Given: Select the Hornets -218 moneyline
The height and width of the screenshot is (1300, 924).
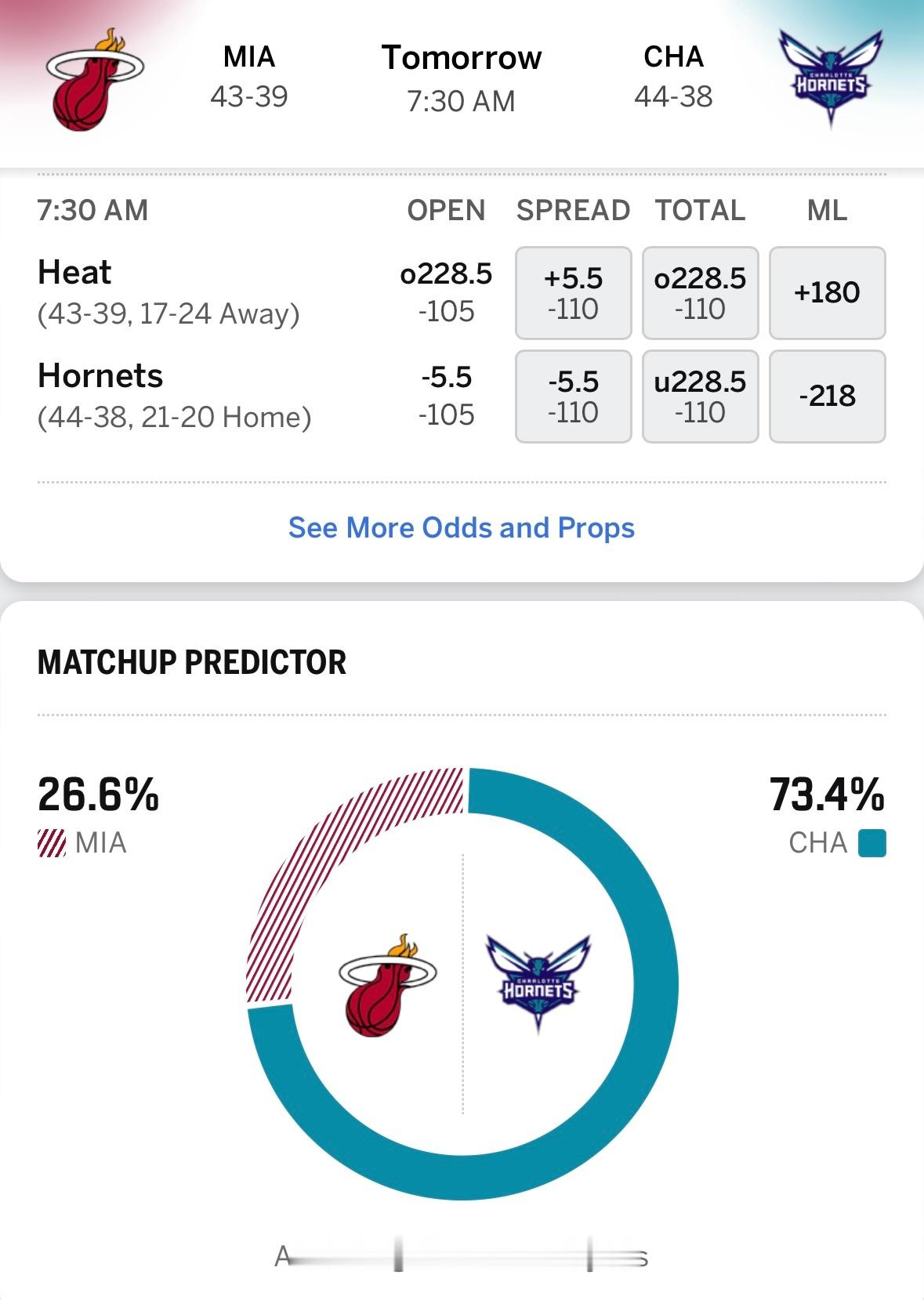Looking at the screenshot, I should pos(827,397).
